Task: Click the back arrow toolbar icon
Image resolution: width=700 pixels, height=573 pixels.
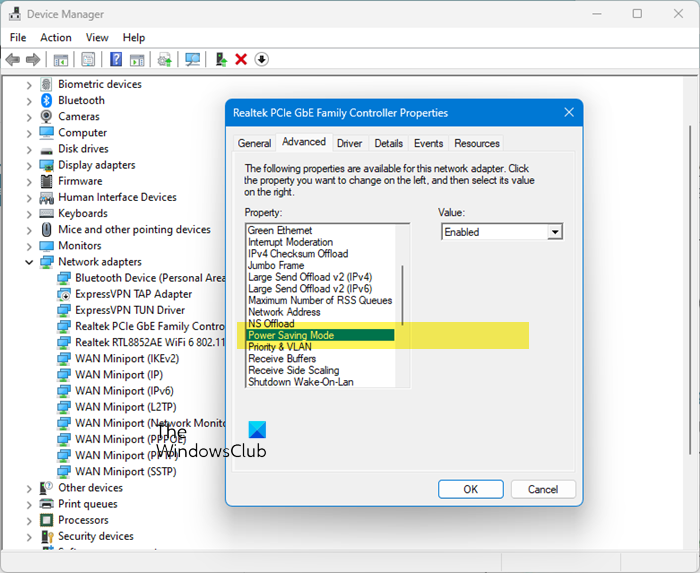Action: tap(13, 60)
